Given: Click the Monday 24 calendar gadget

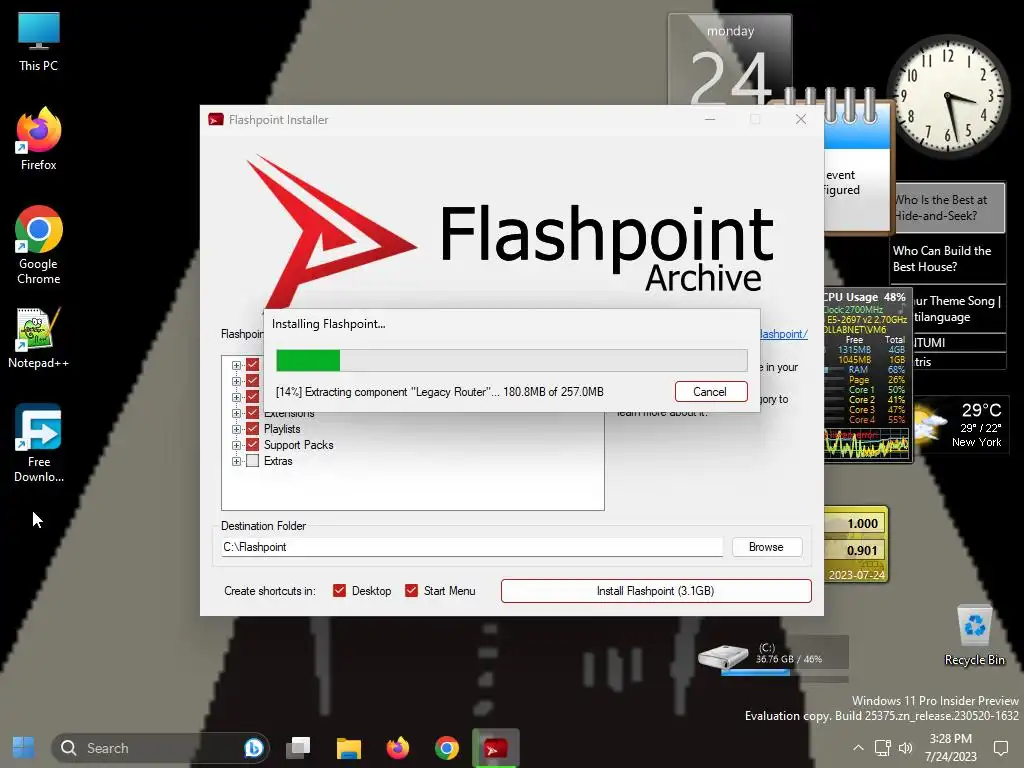Looking at the screenshot, I should coord(729,60).
